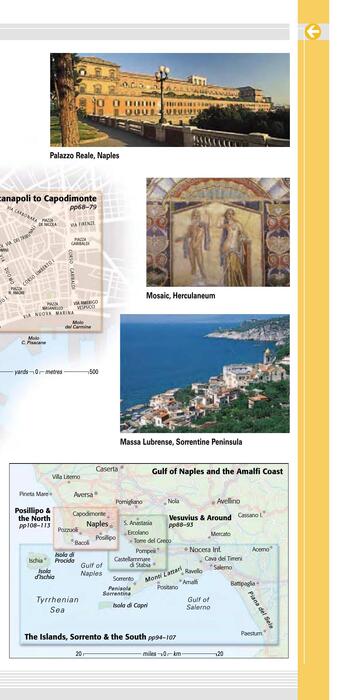Click Gulf of Naples and the Amalfi Coast title
364x700 pixels.
pyautogui.click(x=217, y=471)
